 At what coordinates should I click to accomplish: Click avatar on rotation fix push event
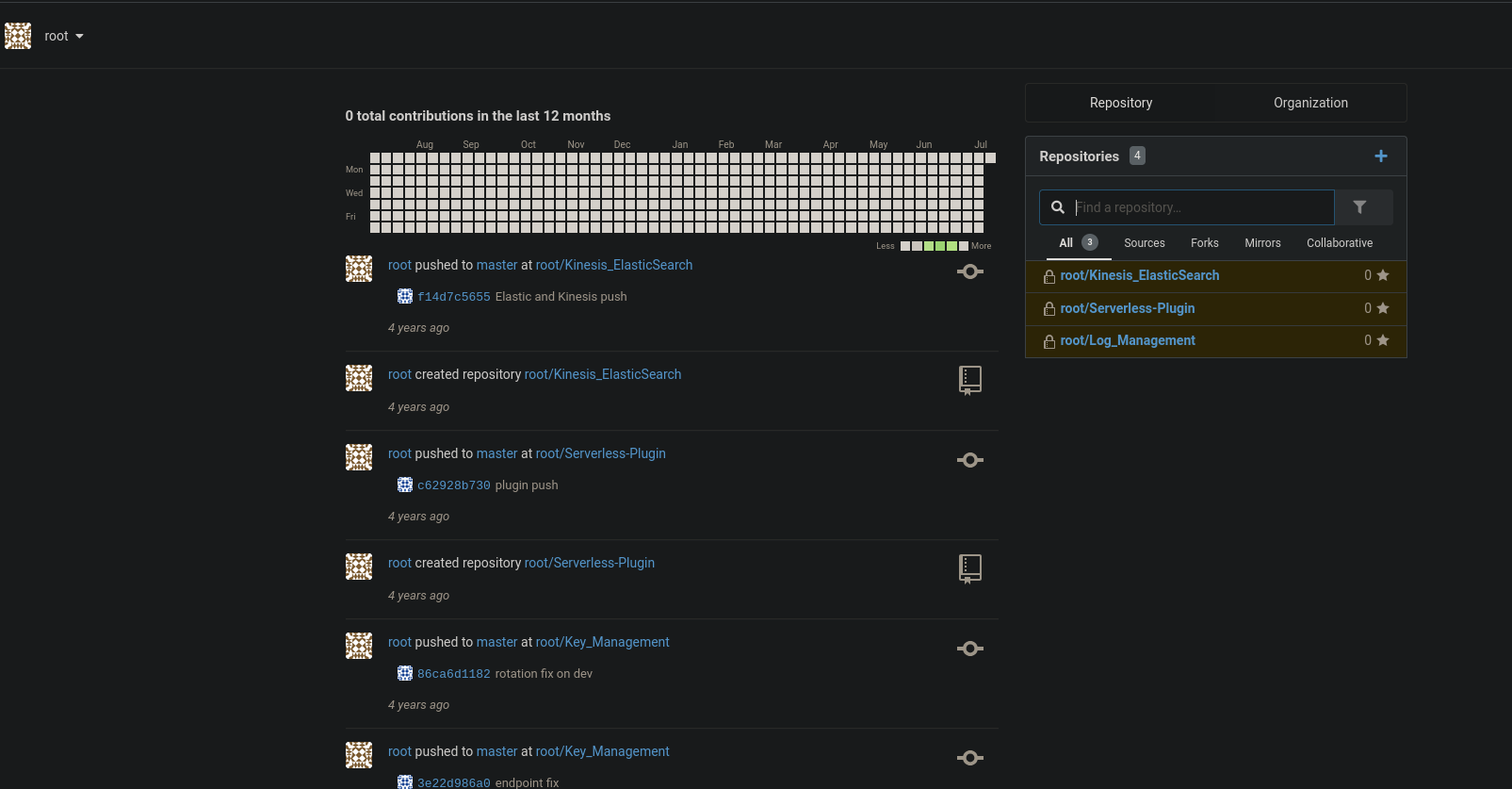coord(359,646)
